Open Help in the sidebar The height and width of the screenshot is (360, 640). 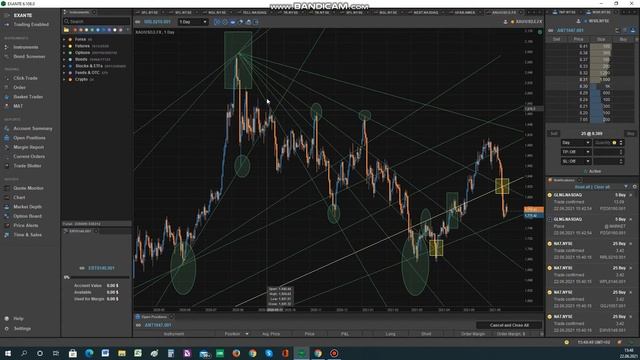click(x=18, y=319)
